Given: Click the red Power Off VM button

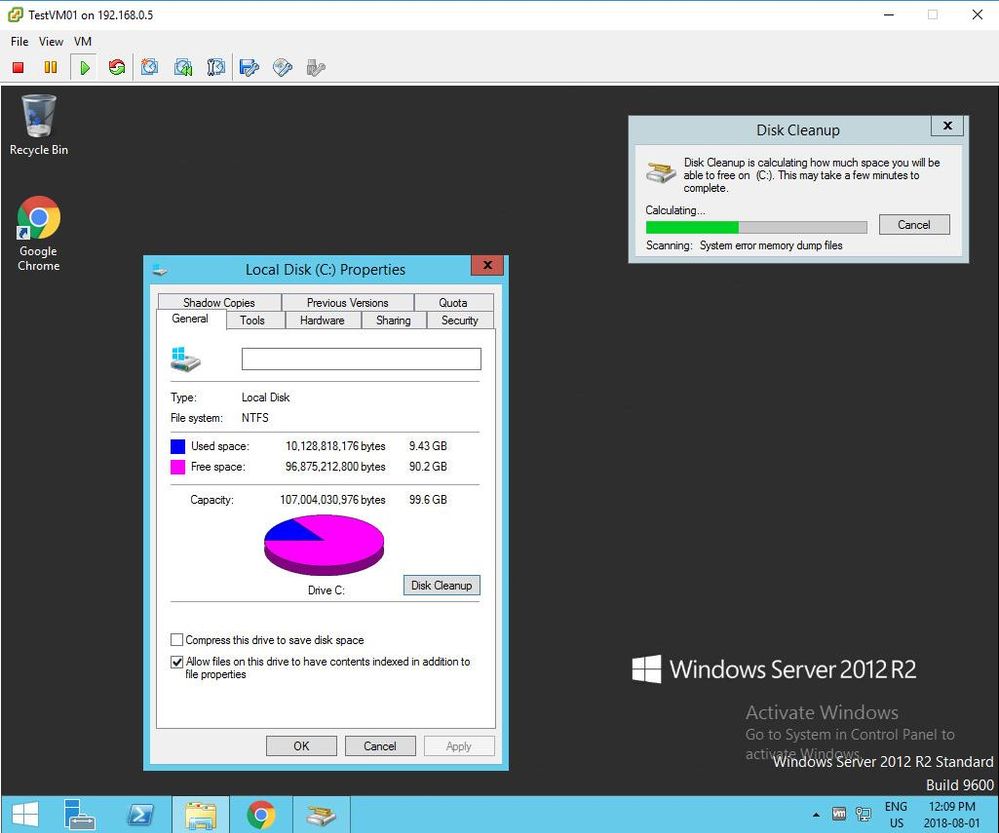Looking at the screenshot, I should (18, 68).
